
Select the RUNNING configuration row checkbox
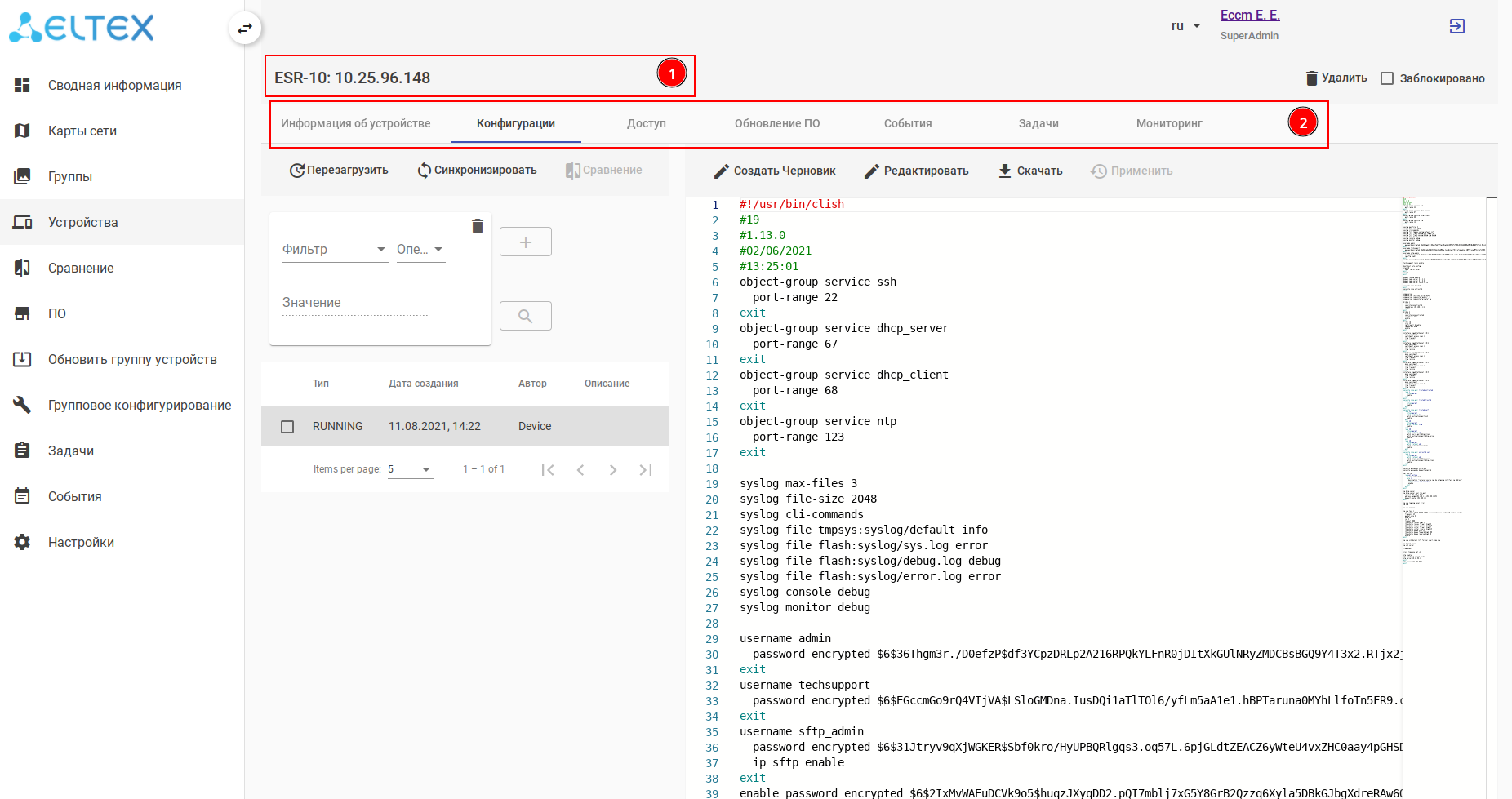287,427
